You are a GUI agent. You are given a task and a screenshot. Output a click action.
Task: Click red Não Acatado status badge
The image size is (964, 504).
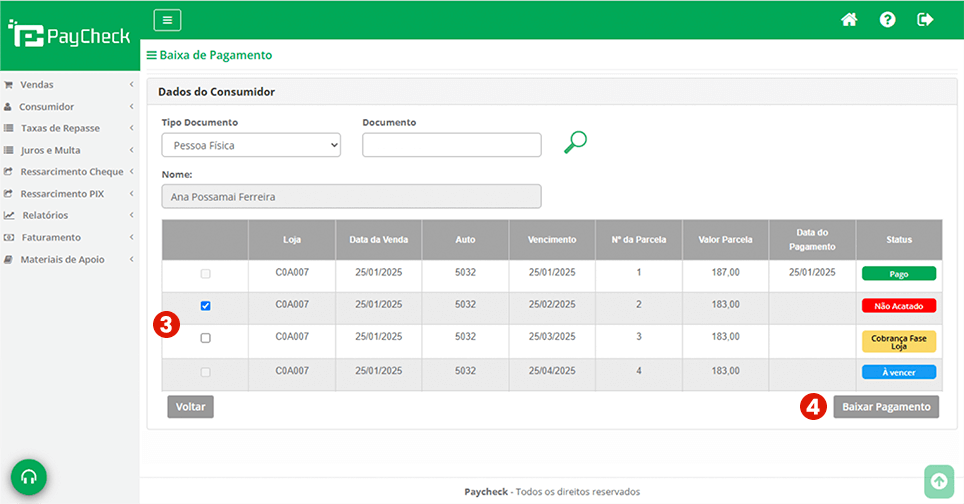click(899, 306)
